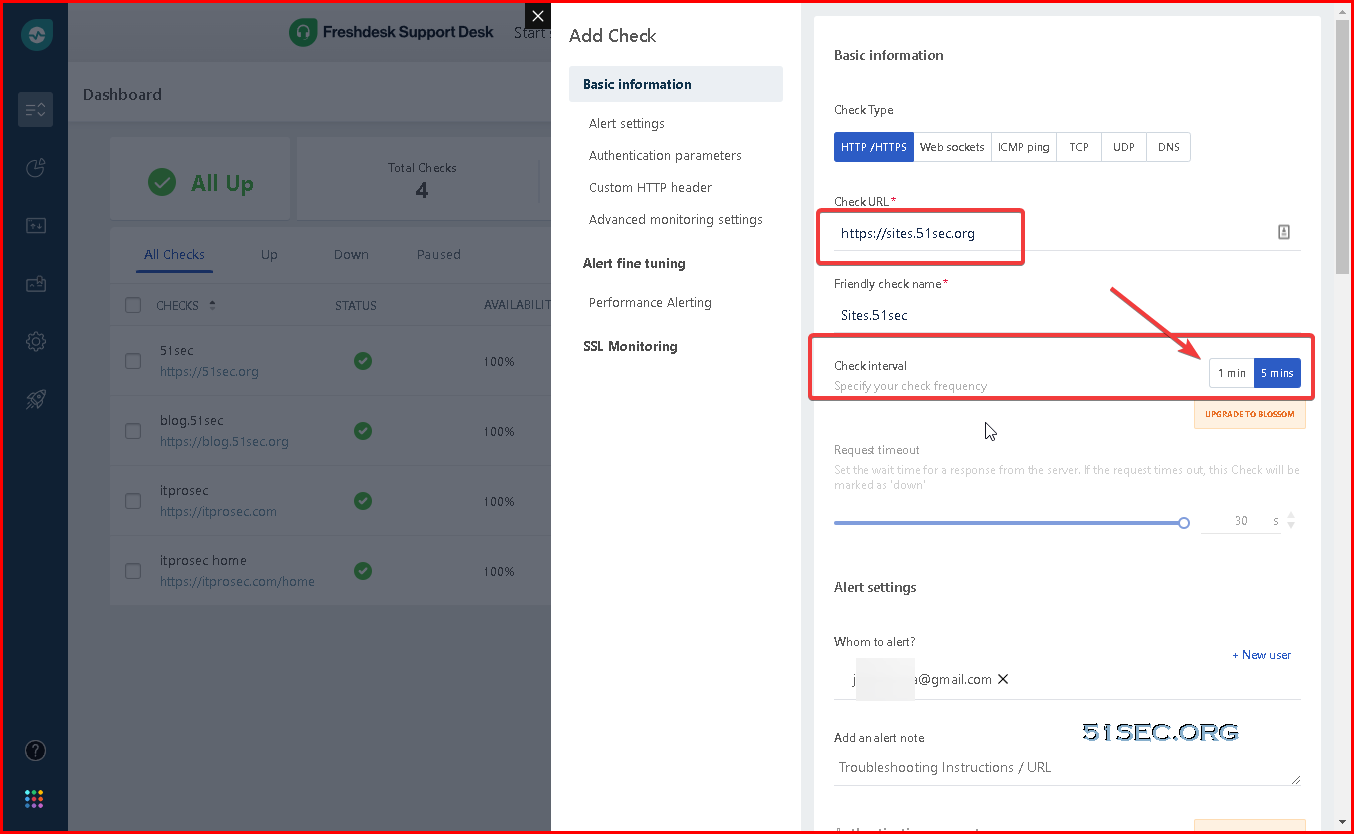Tick the checkbox for blog.51sec check
This screenshot has height=834, width=1354.
(133, 431)
